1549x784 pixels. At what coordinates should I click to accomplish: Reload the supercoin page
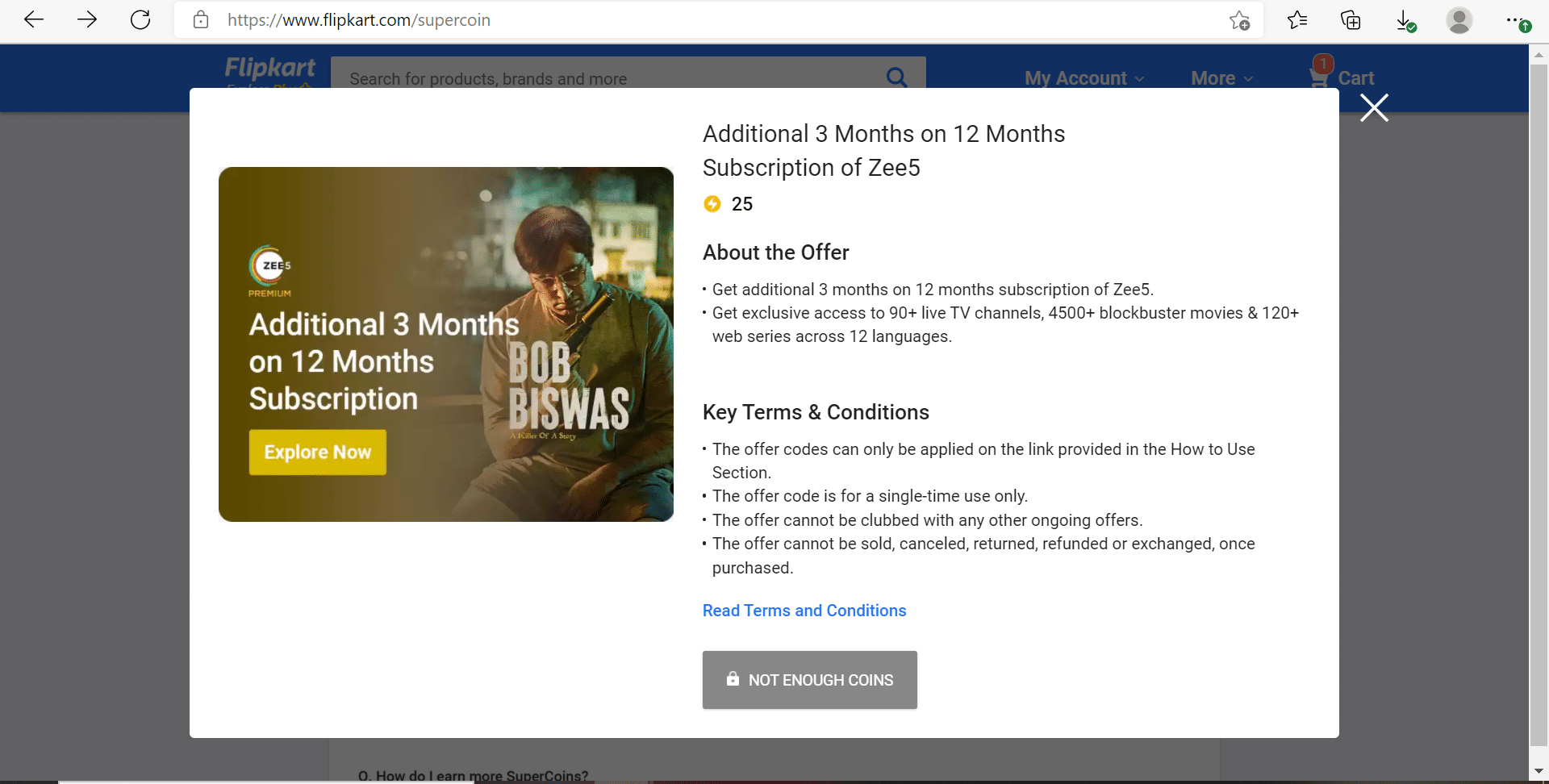140,20
